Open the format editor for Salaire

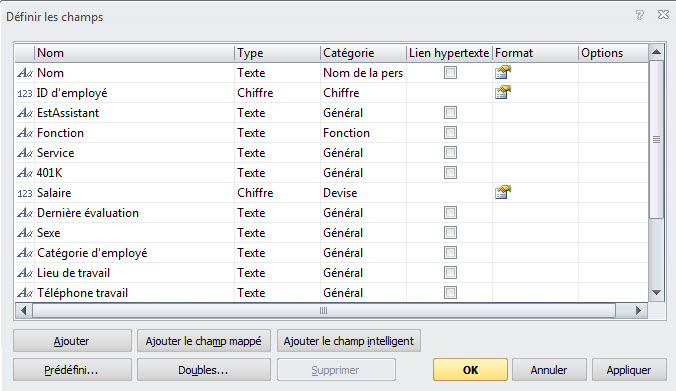coord(503,192)
